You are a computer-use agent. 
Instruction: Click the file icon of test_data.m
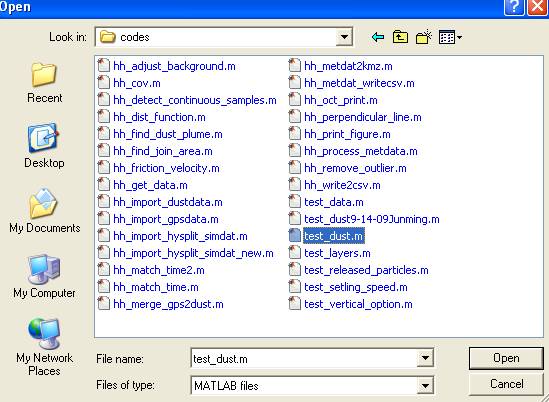pos(294,202)
